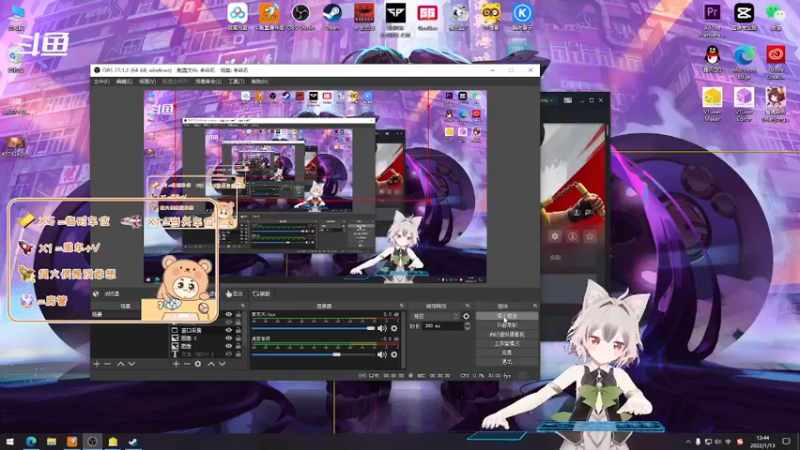Open Microsoft Edge desktop icon
Image resolution: width=800 pixels, height=450 pixels.
(x=744, y=62)
